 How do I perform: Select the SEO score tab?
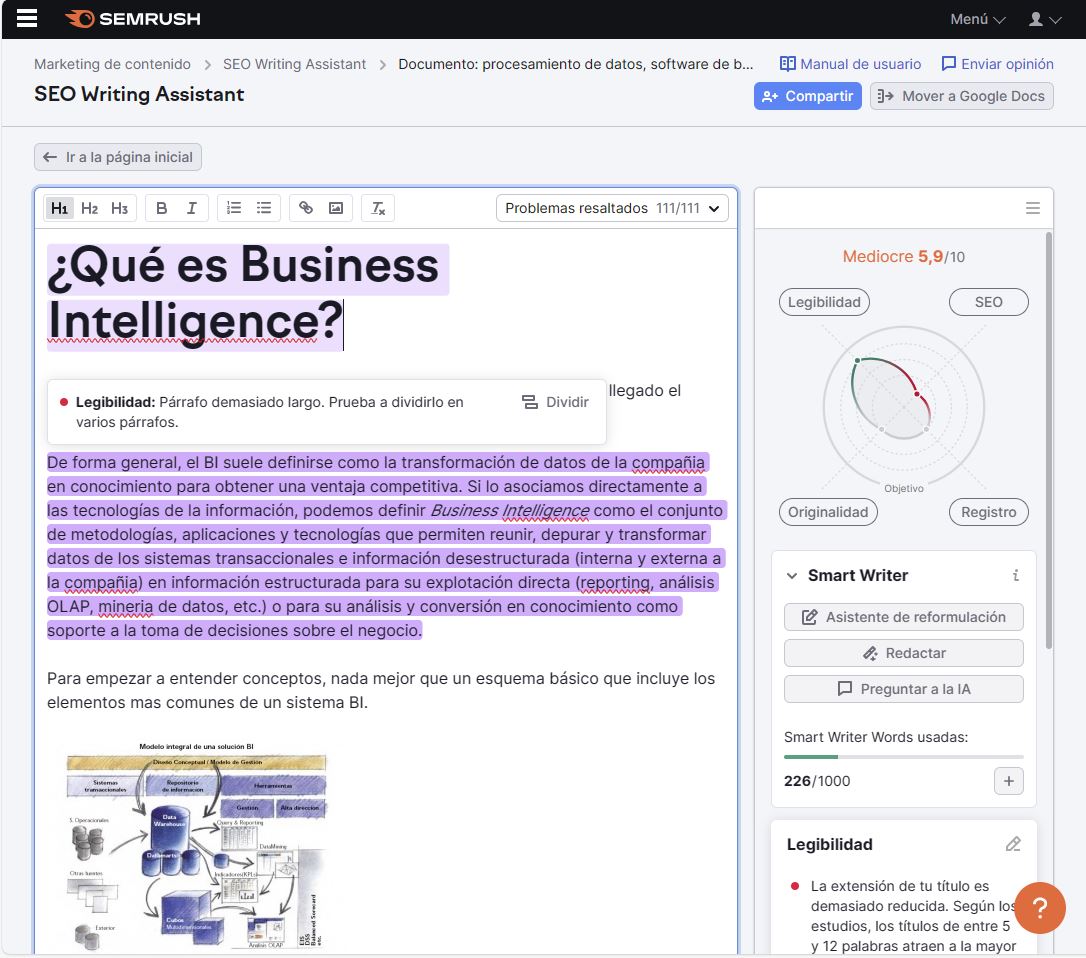pyautogui.click(x=988, y=302)
